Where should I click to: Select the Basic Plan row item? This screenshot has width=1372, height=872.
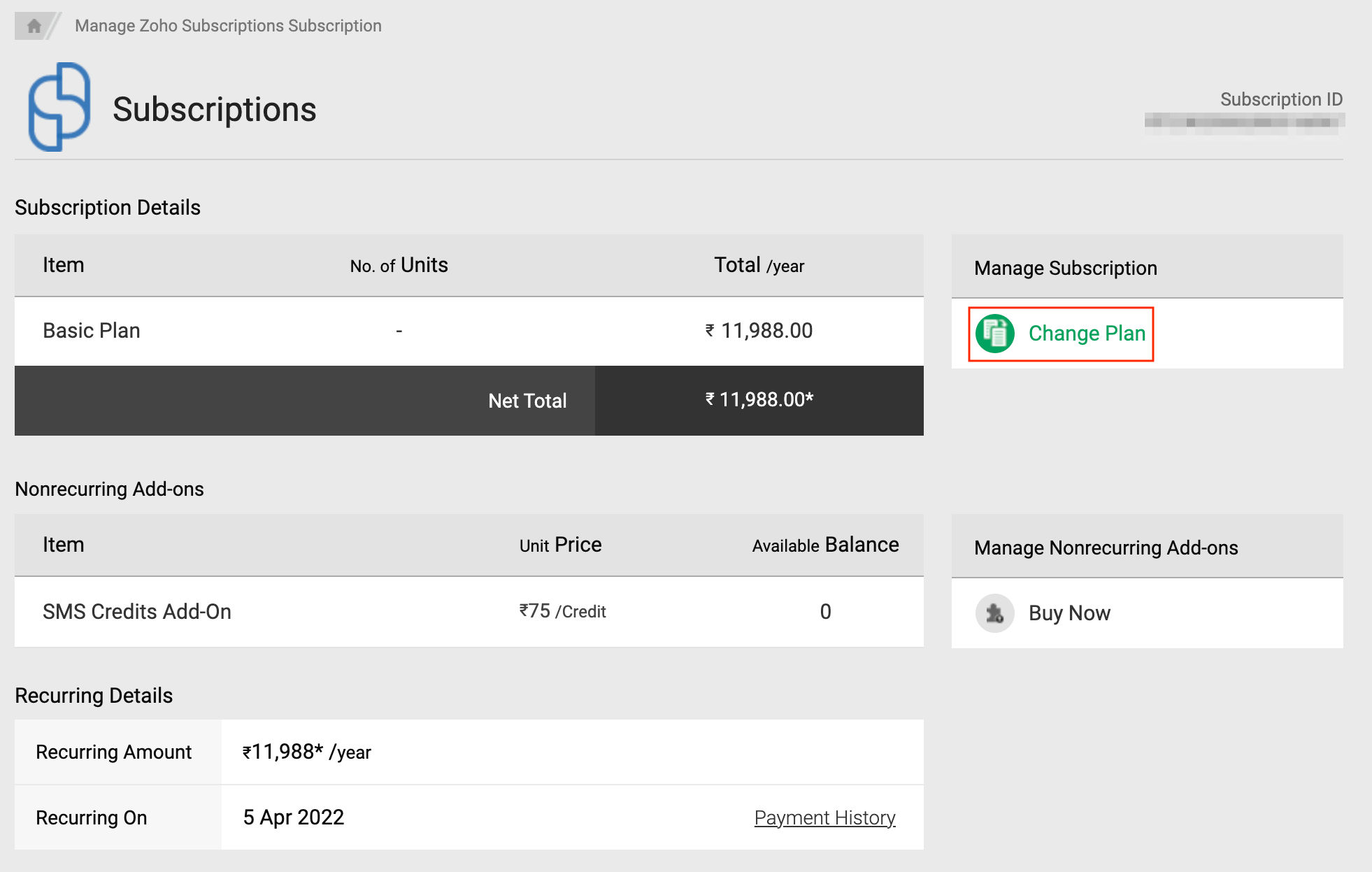[x=92, y=331]
